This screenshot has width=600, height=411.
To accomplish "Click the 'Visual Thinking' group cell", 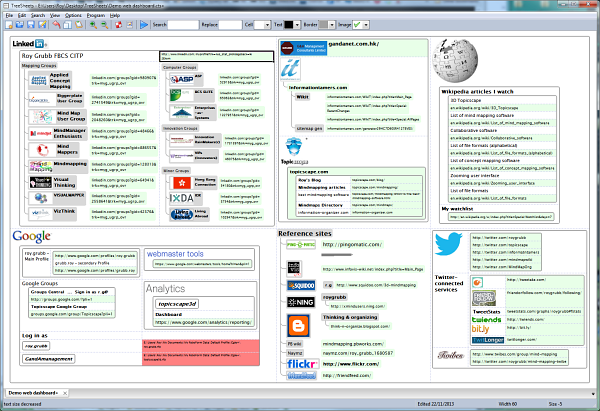I will 64,182.
